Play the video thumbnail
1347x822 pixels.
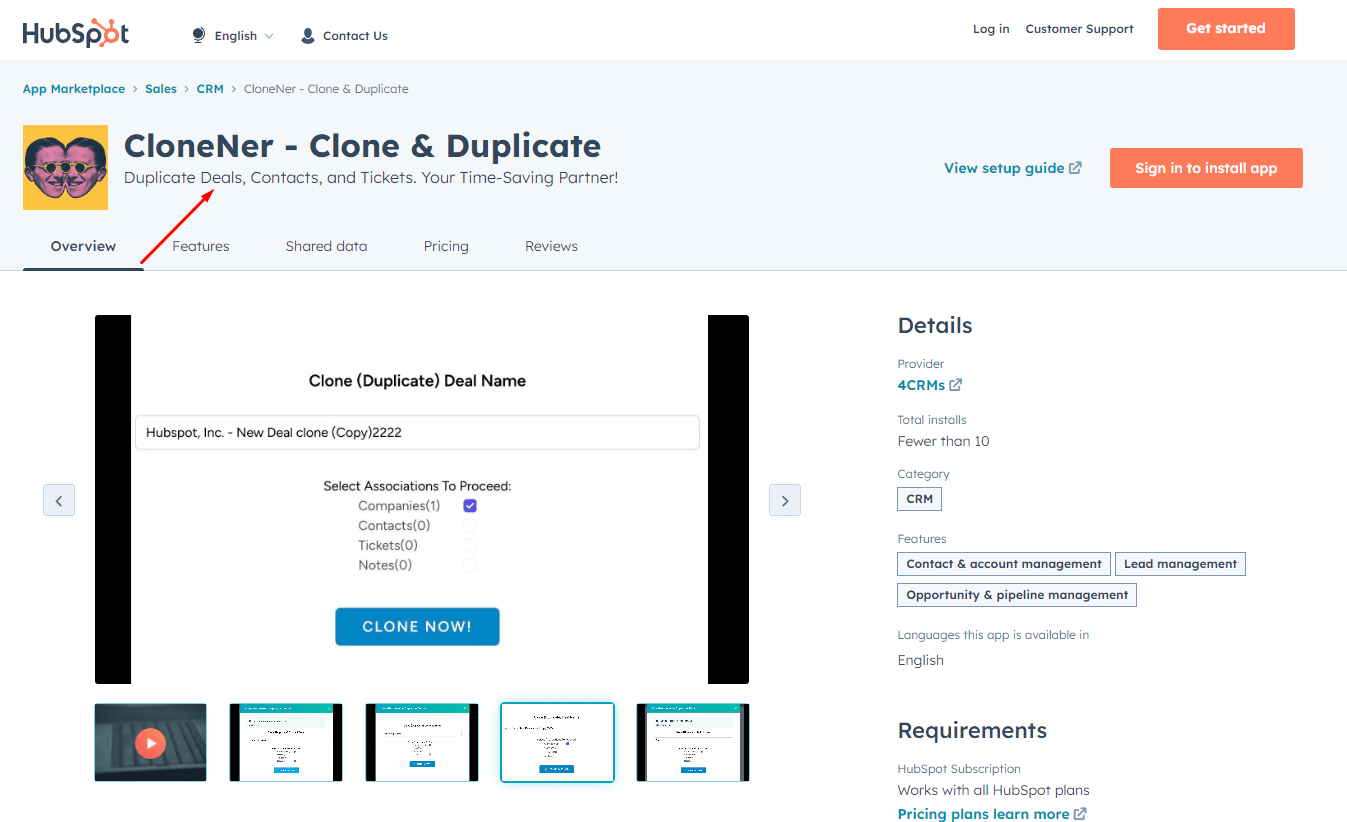[x=151, y=742]
